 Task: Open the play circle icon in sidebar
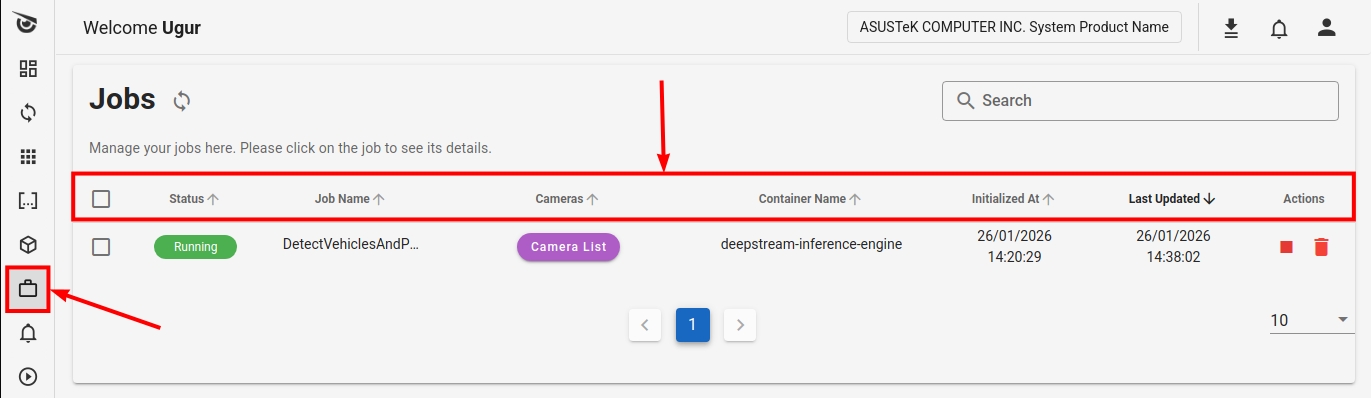pyautogui.click(x=28, y=377)
